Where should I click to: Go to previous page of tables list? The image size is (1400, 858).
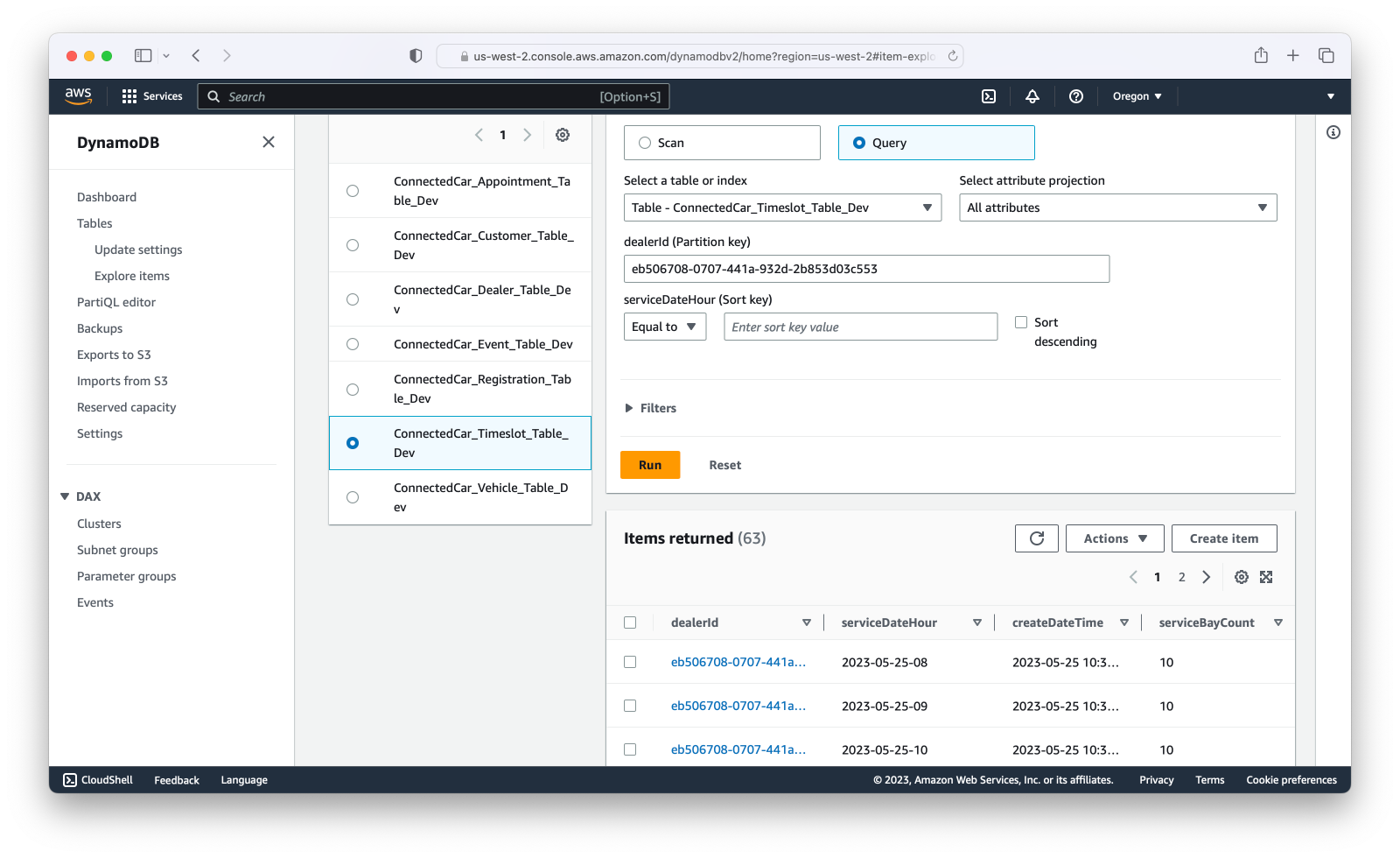[479, 135]
